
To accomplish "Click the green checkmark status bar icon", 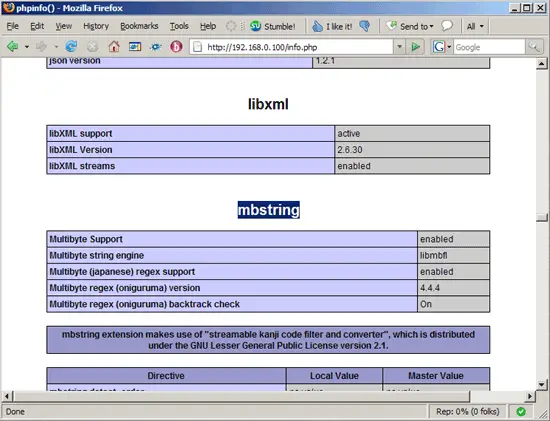I will (521, 411).
